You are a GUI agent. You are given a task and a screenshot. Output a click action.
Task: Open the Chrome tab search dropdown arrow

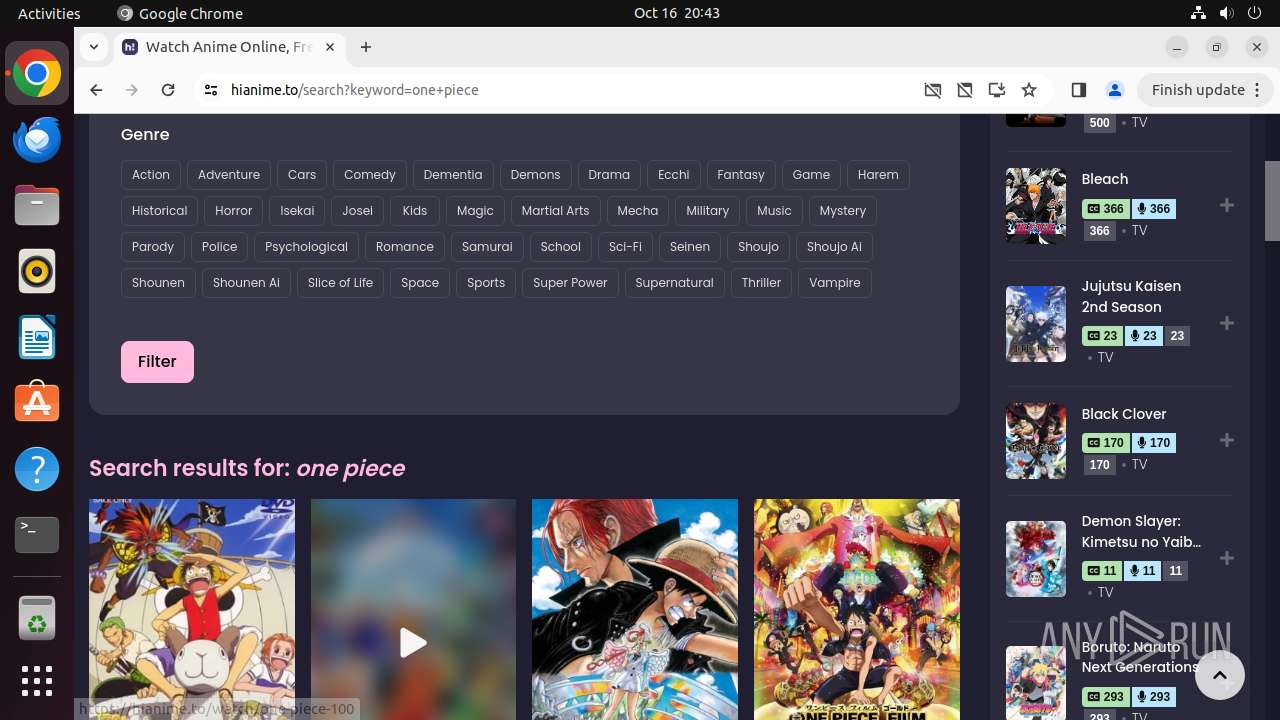tap(93, 47)
